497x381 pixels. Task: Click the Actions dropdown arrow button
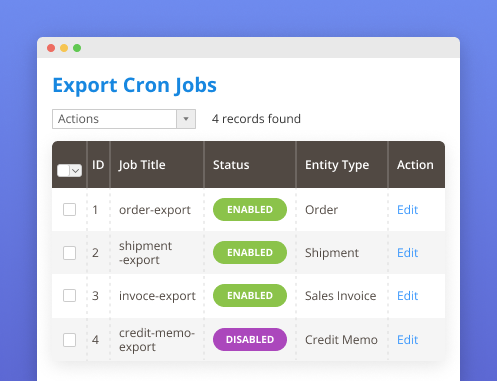pos(186,119)
